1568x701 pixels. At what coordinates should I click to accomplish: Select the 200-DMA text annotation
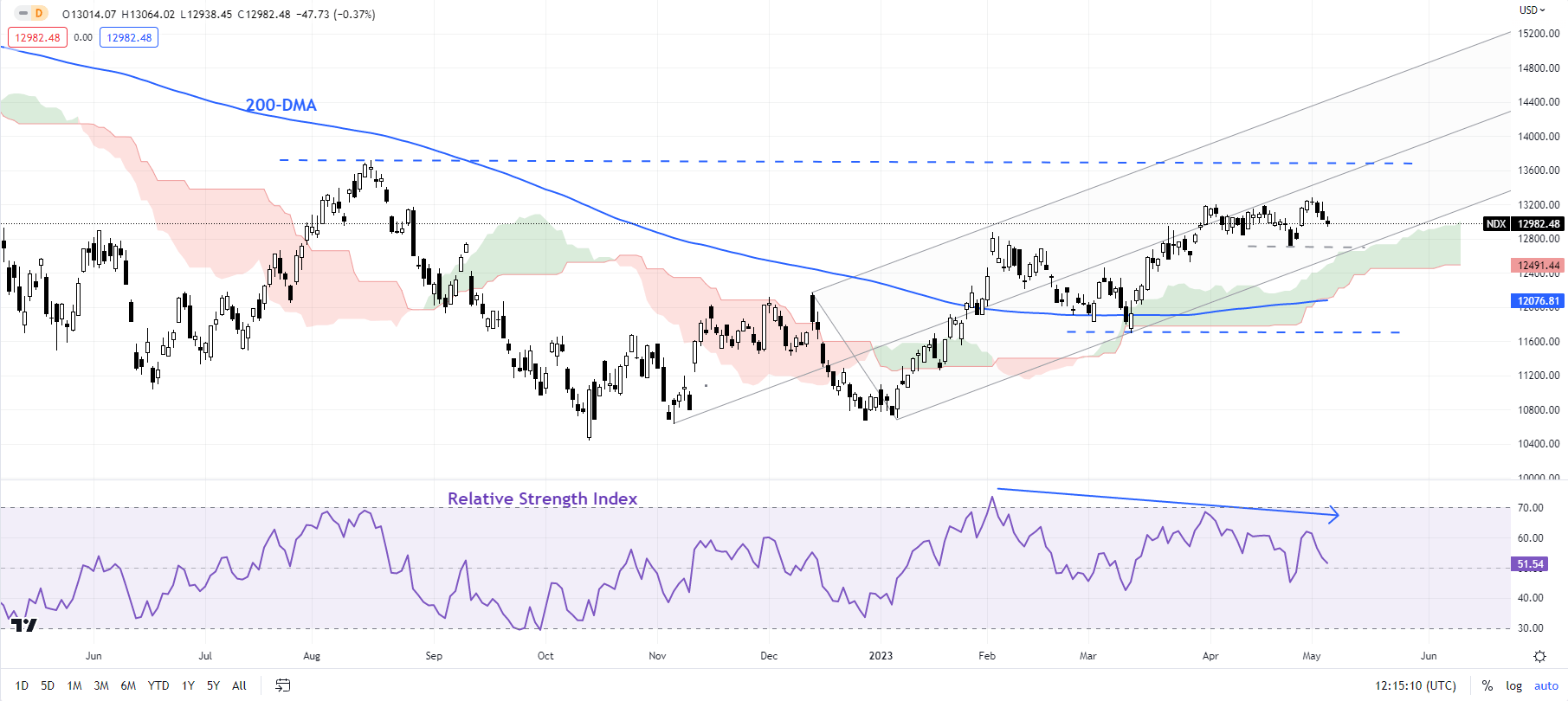tap(281, 105)
